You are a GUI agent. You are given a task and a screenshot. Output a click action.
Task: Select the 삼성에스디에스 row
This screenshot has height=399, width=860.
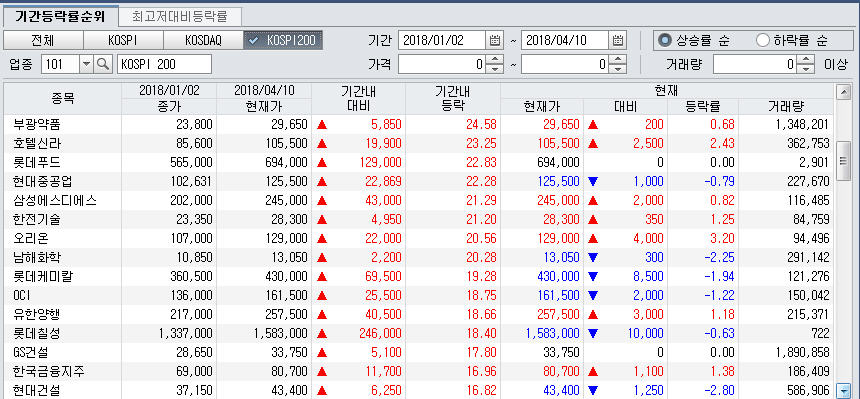coord(419,201)
